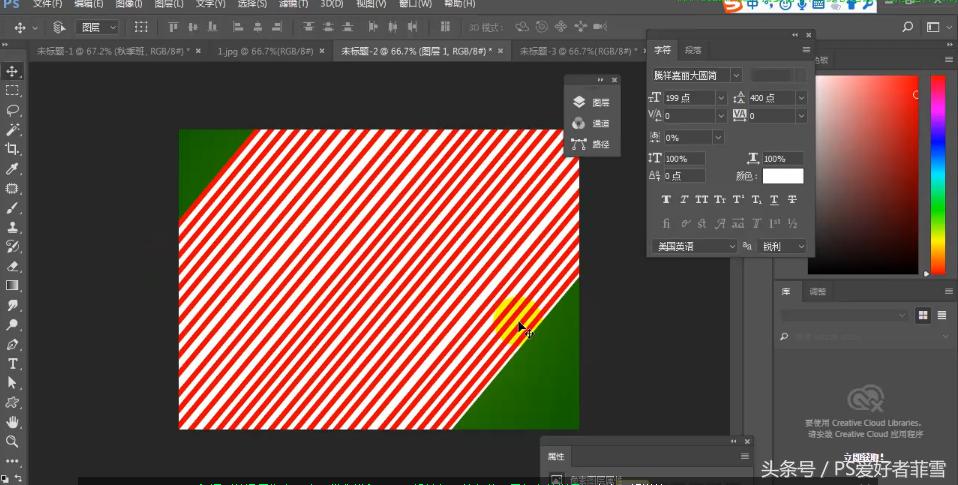
Task: Click the rainbow hue slider strip
Action: point(938,175)
